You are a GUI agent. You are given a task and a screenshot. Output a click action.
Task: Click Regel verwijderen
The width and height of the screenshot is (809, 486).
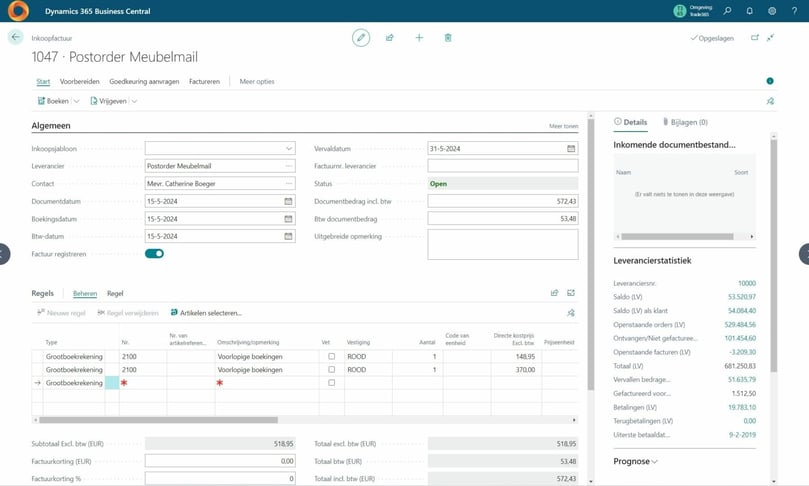click(x=128, y=313)
